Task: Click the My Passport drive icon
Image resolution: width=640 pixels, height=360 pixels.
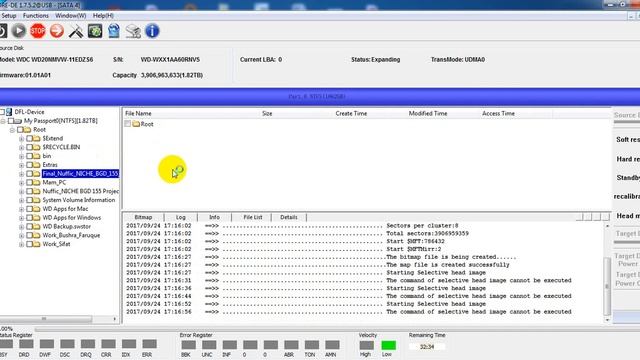Action: coord(18,121)
